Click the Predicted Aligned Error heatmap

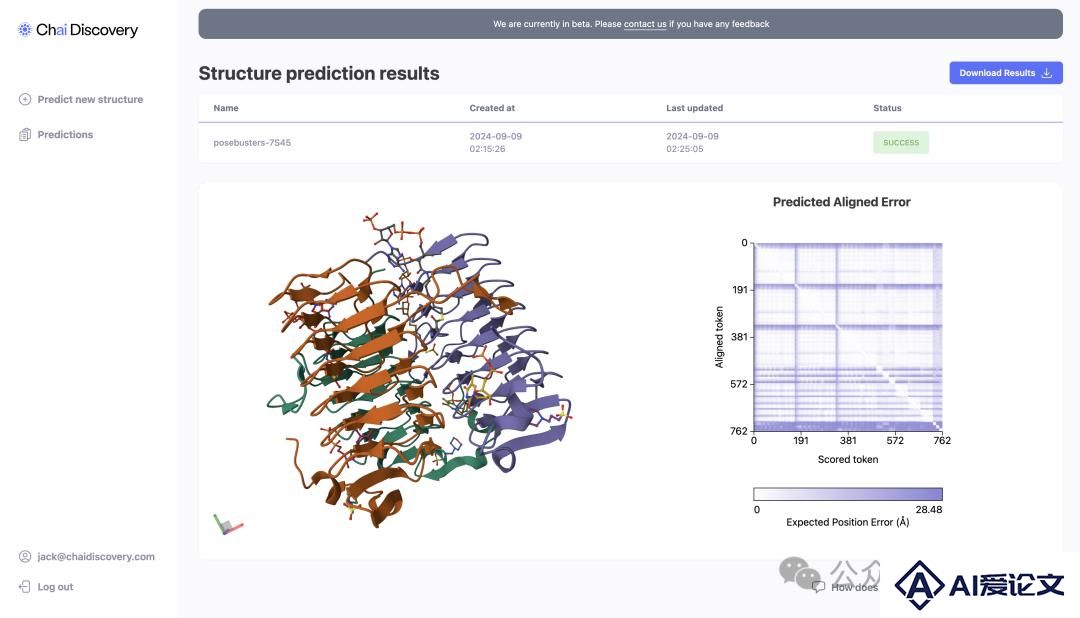coord(848,337)
